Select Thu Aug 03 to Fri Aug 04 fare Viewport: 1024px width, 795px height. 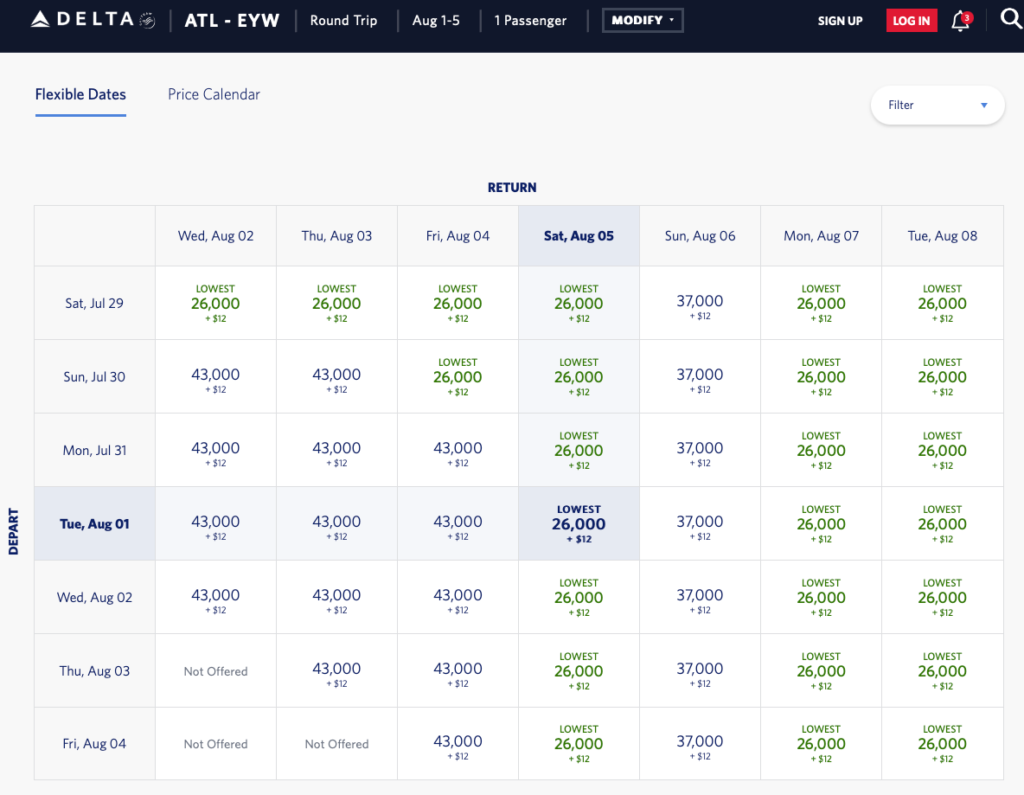[457, 671]
